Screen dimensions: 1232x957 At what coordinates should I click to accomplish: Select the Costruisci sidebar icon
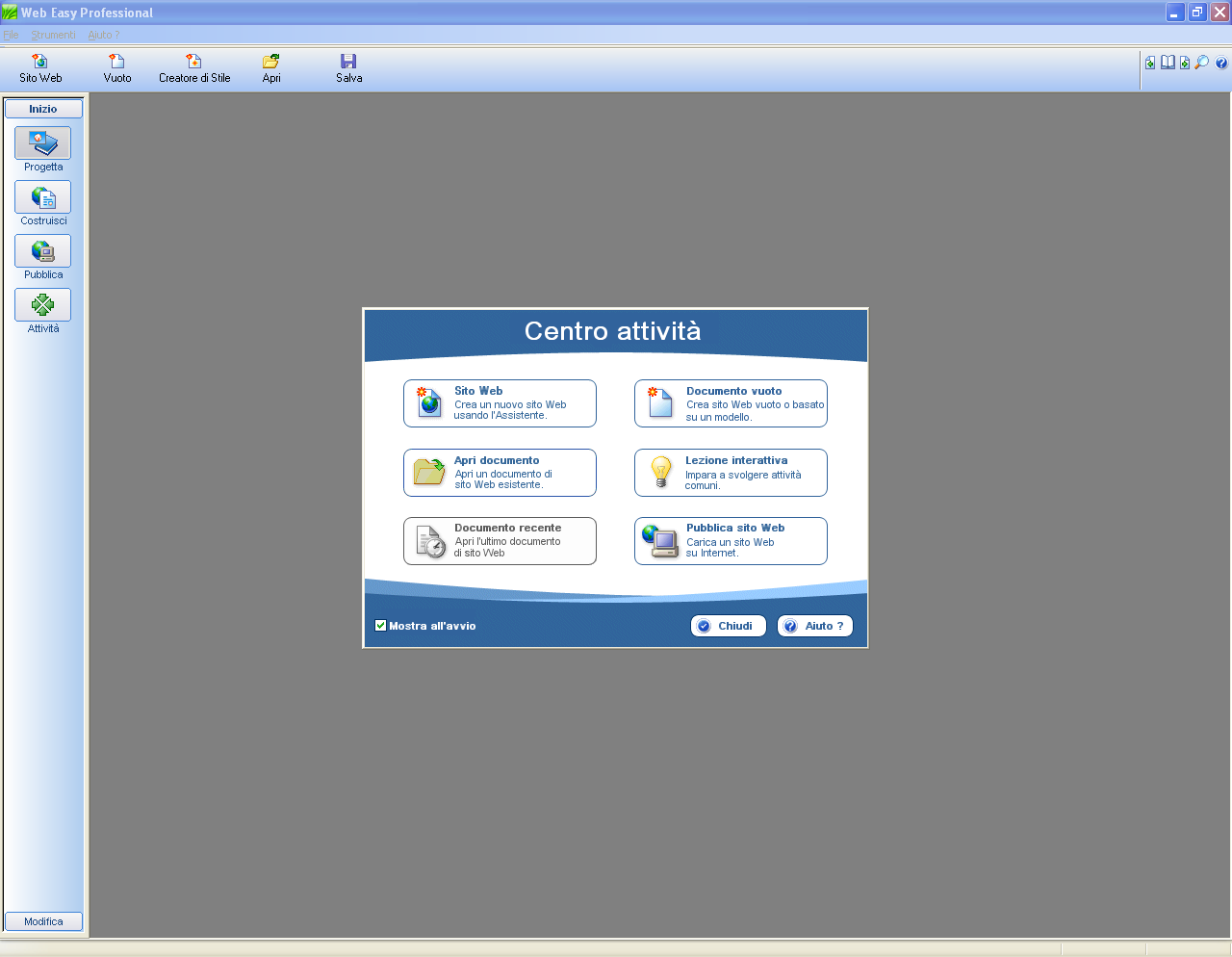click(42, 197)
